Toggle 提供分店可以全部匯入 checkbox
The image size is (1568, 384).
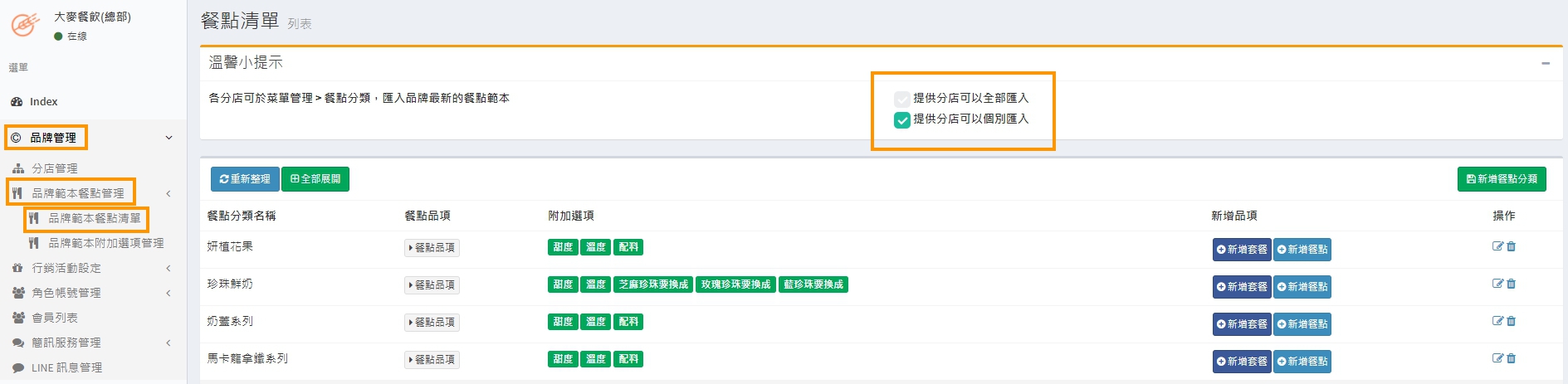pos(902,99)
